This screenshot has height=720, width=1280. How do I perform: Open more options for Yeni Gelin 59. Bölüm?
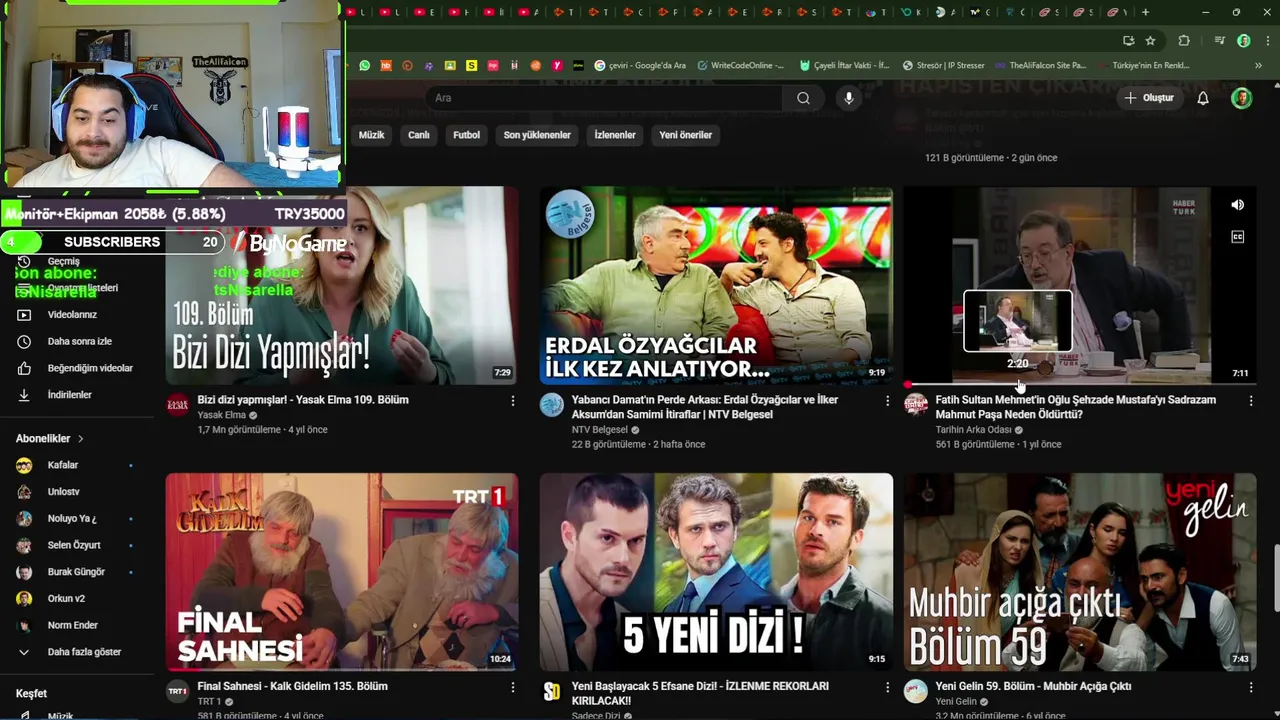click(x=1251, y=687)
